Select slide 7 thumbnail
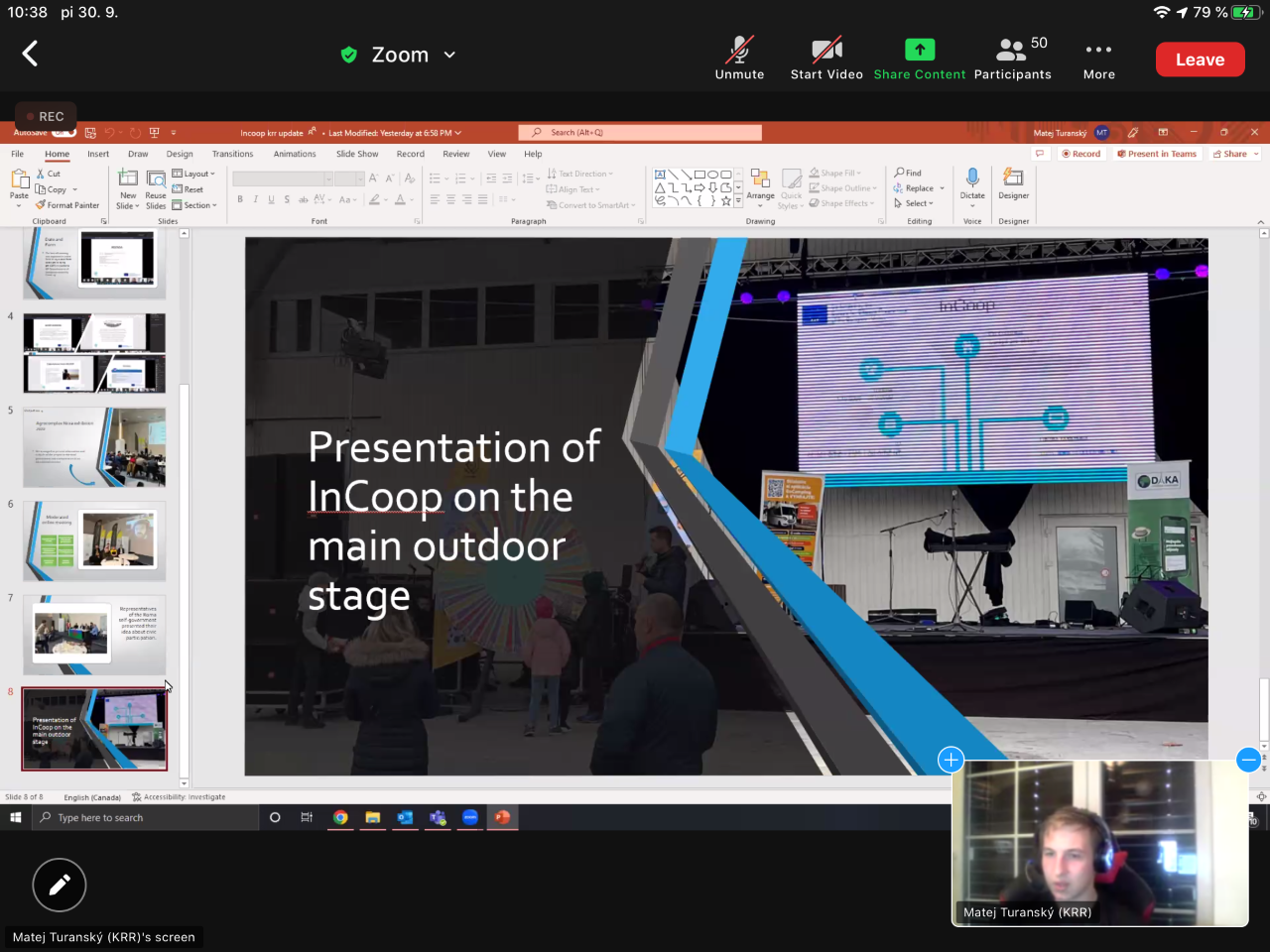This screenshot has height=952, width=1270. (x=94, y=635)
